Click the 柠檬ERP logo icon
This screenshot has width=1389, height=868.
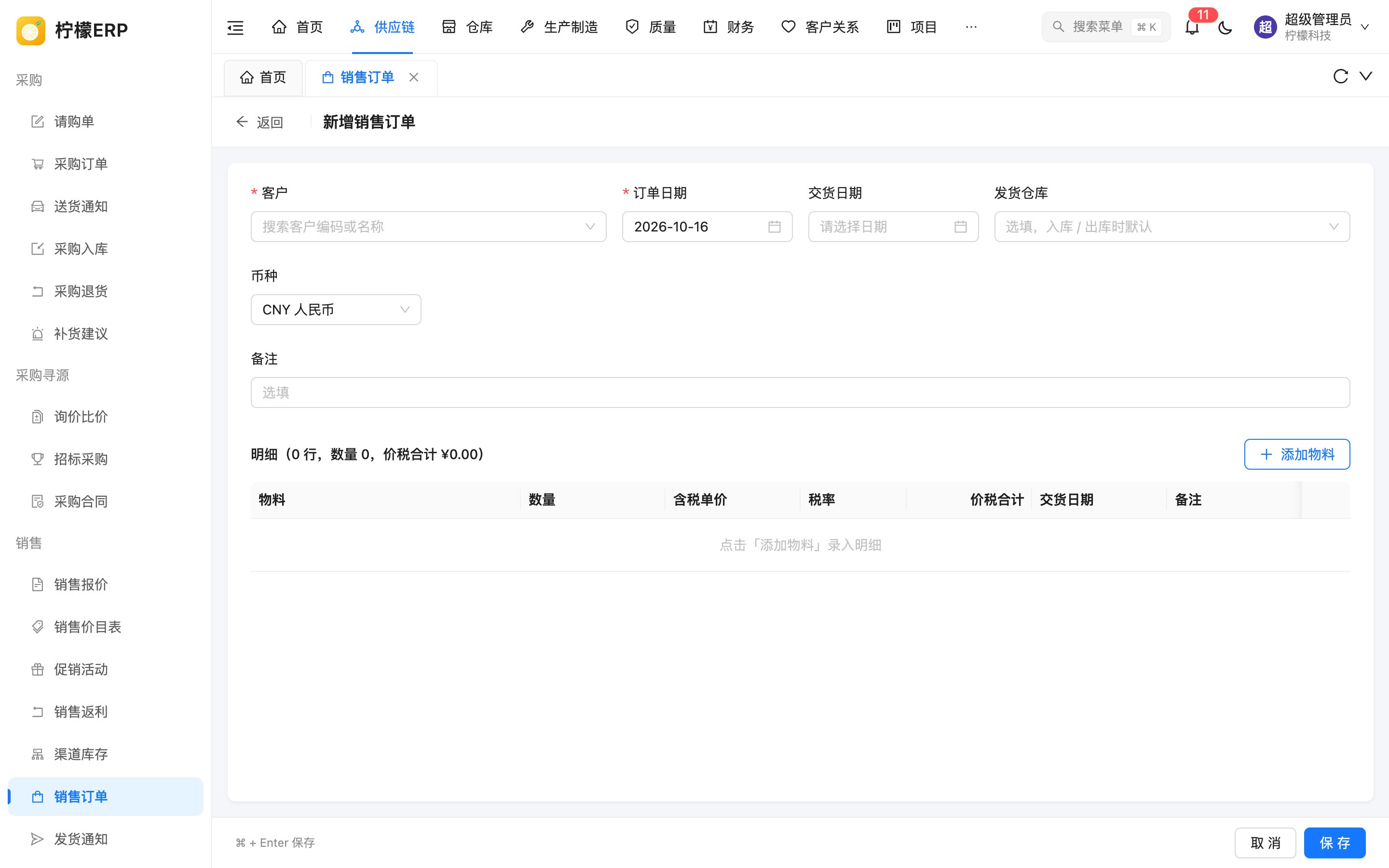(x=30, y=30)
